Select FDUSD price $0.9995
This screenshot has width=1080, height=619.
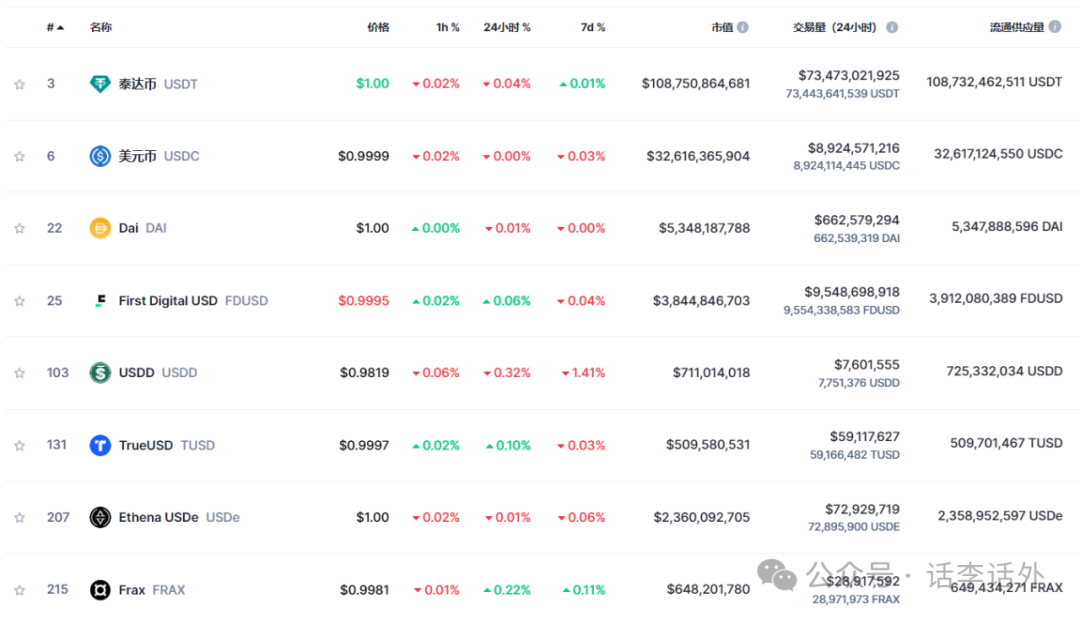coord(364,301)
